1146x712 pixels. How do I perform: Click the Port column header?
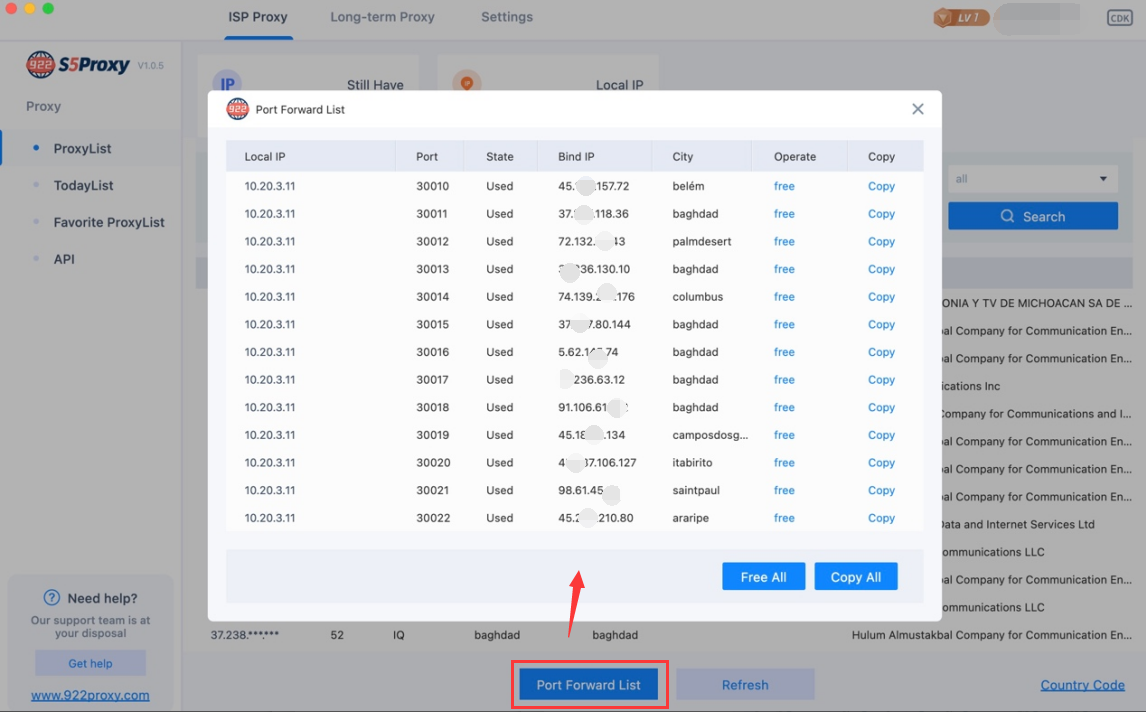pos(427,156)
